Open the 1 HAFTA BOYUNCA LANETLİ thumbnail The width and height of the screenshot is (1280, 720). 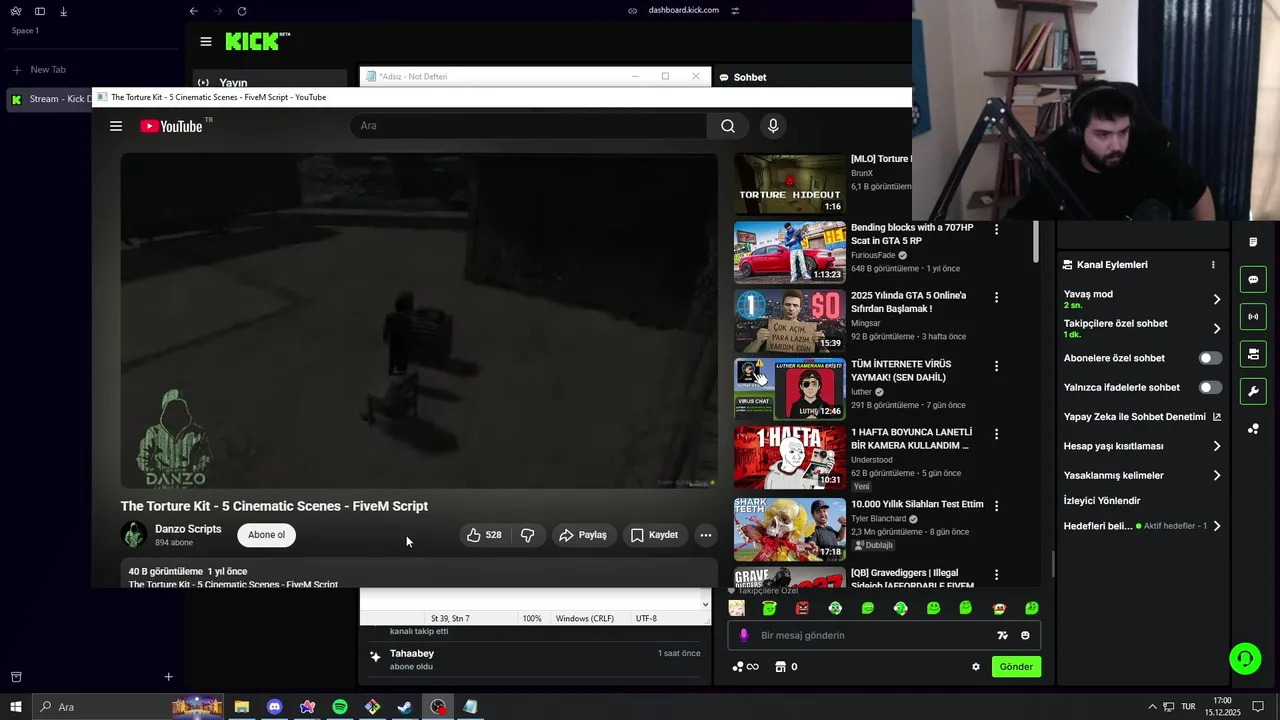tap(790, 458)
